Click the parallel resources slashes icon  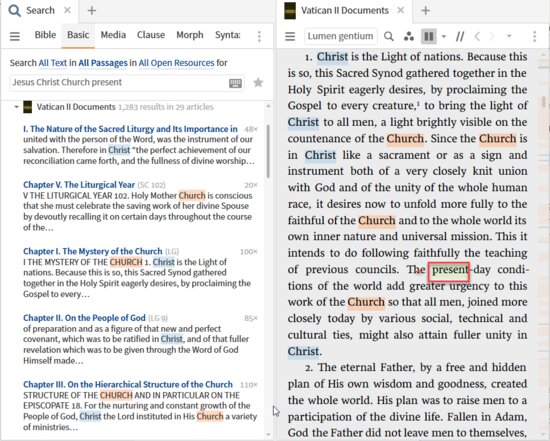pyautogui.click(x=460, y=36)
